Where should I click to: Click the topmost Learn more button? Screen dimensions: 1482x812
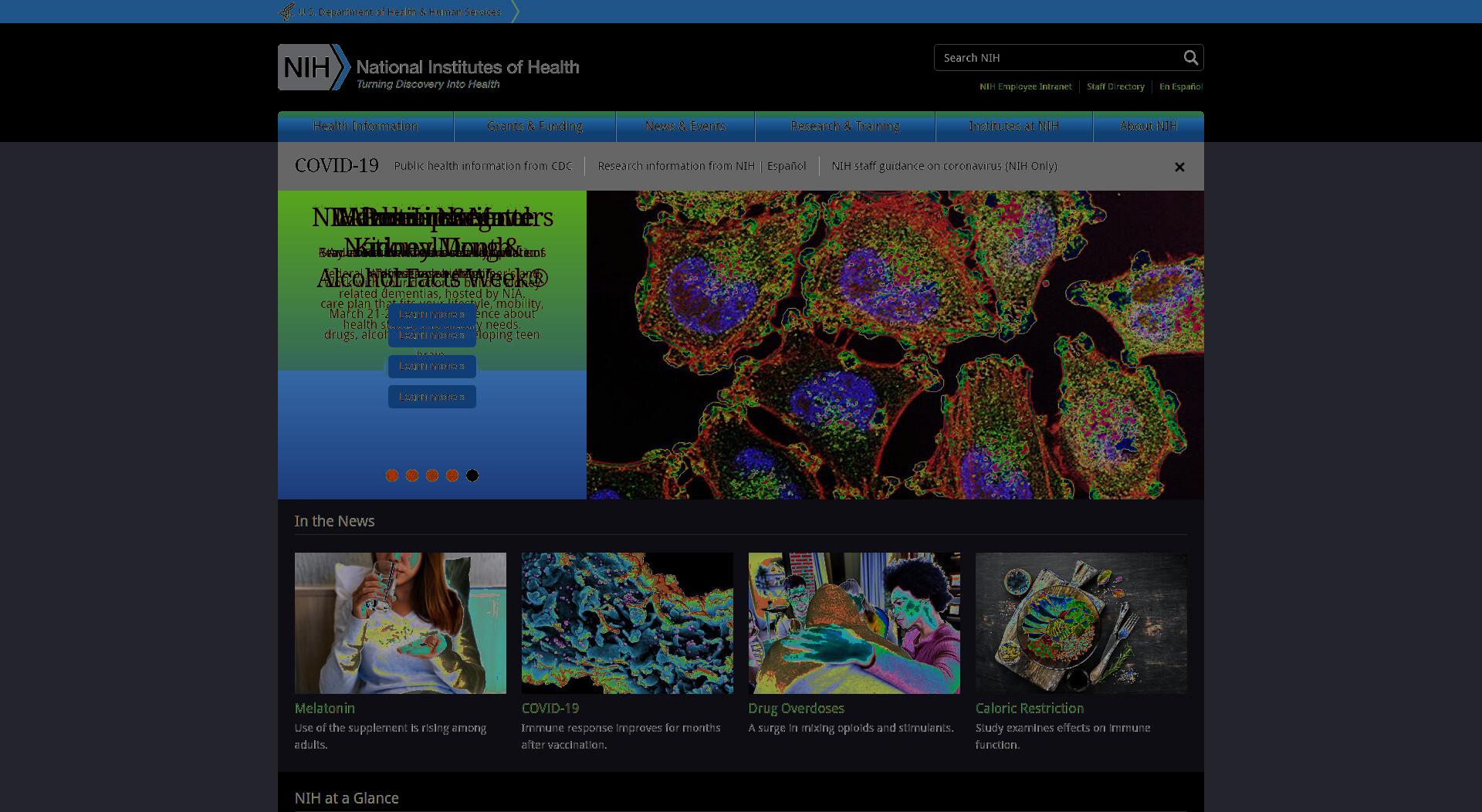(x=432, y=314)
